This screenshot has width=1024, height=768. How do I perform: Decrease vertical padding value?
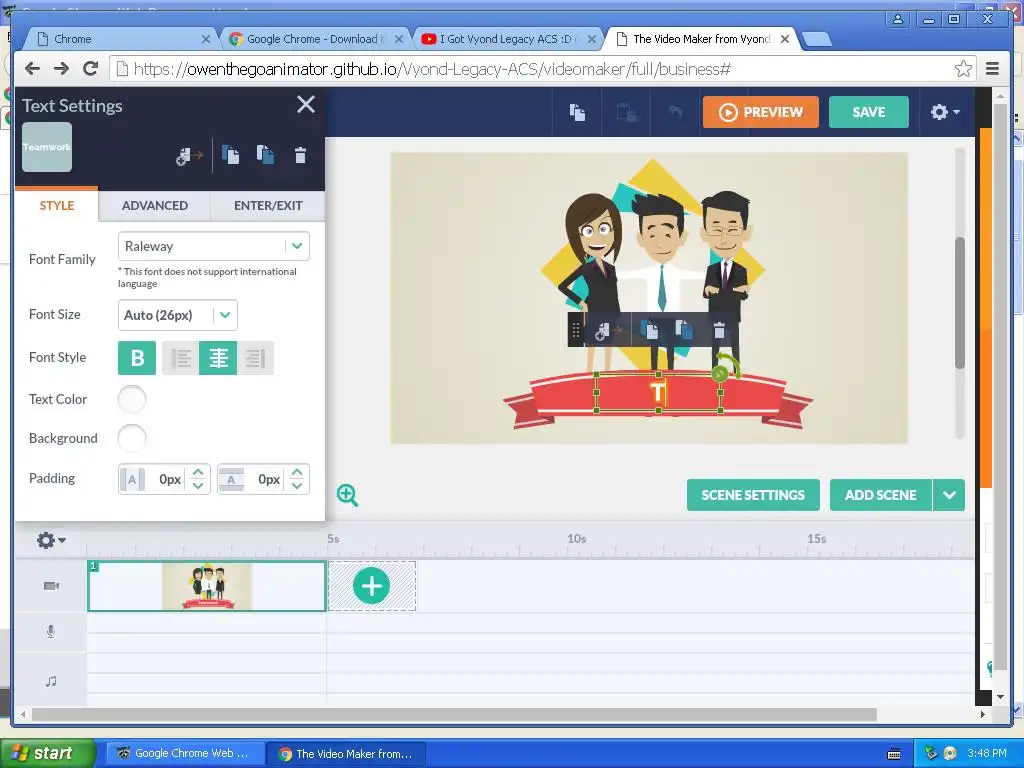(297, 486)
